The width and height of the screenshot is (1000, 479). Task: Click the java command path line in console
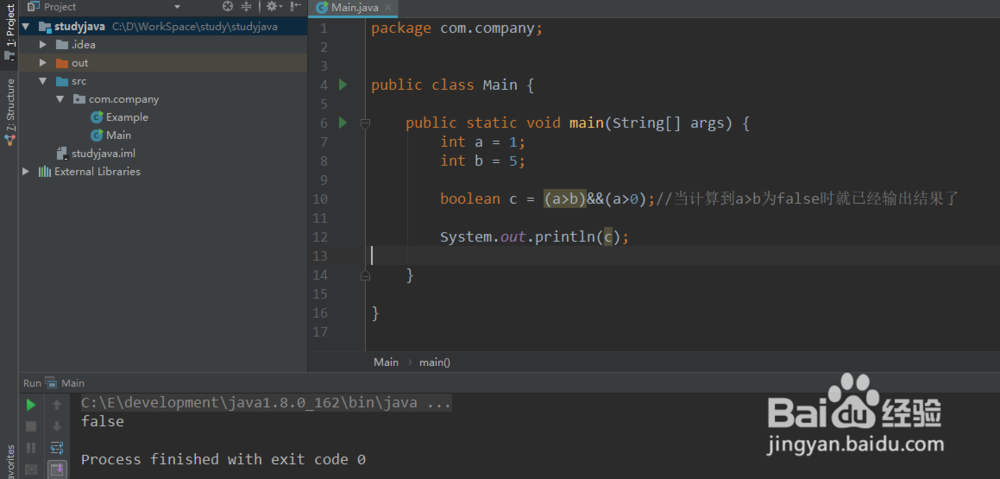coord(266,403)
